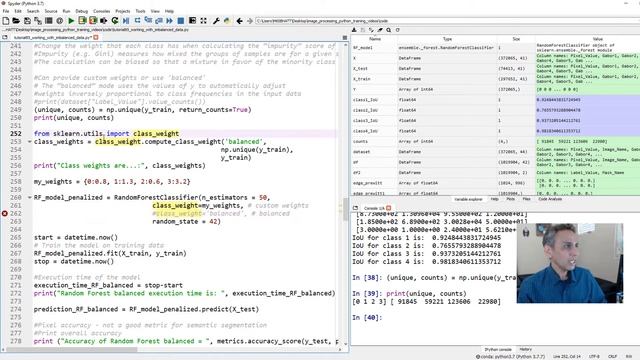Open the Debug menu
This screenshot has width=640, height=360.
(82, 11)
